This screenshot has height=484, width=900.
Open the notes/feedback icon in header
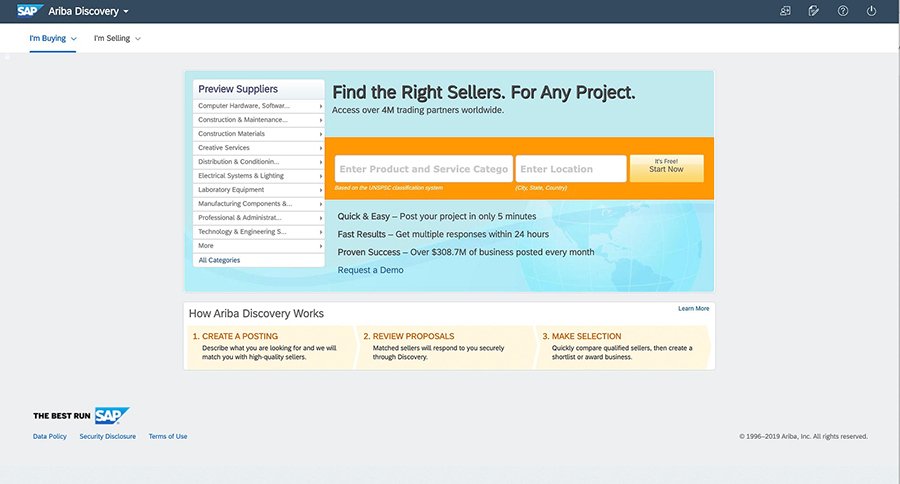813,11
